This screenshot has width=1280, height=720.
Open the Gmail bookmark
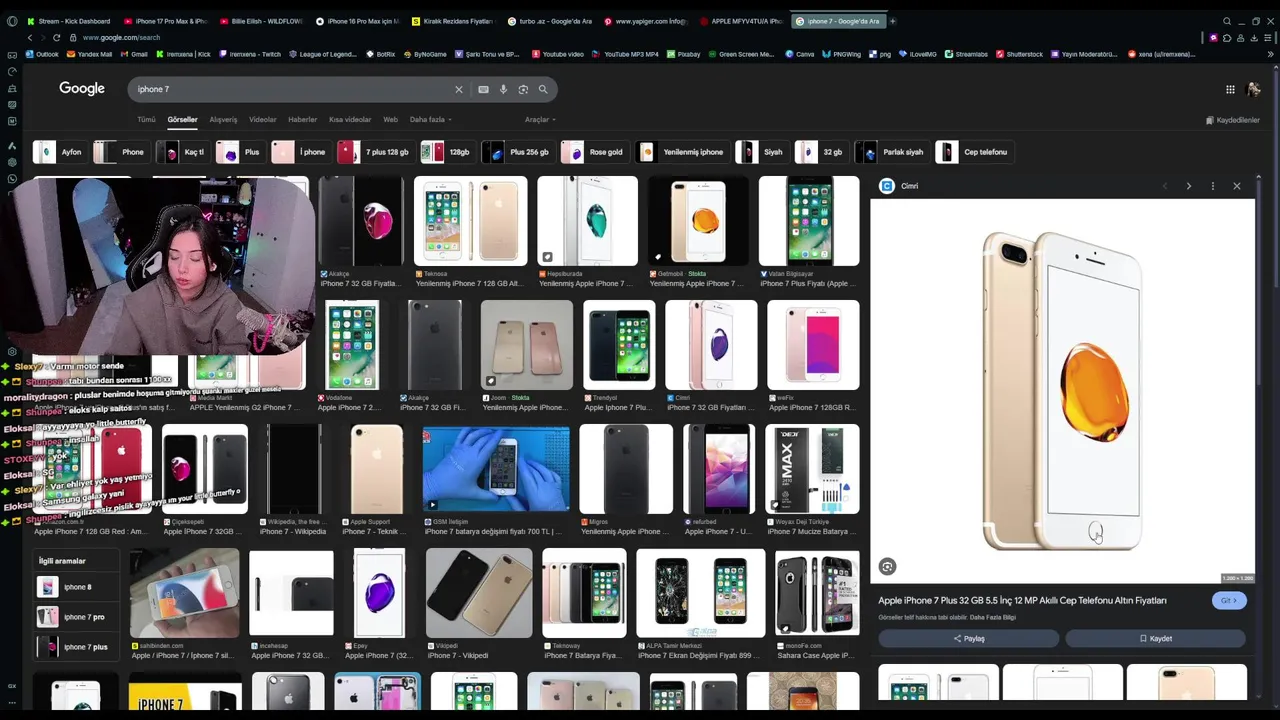[x=134, y=54]
